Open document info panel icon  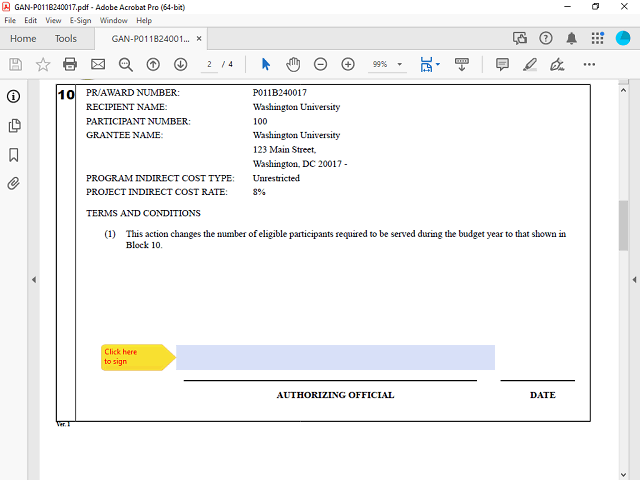(13, 96)
